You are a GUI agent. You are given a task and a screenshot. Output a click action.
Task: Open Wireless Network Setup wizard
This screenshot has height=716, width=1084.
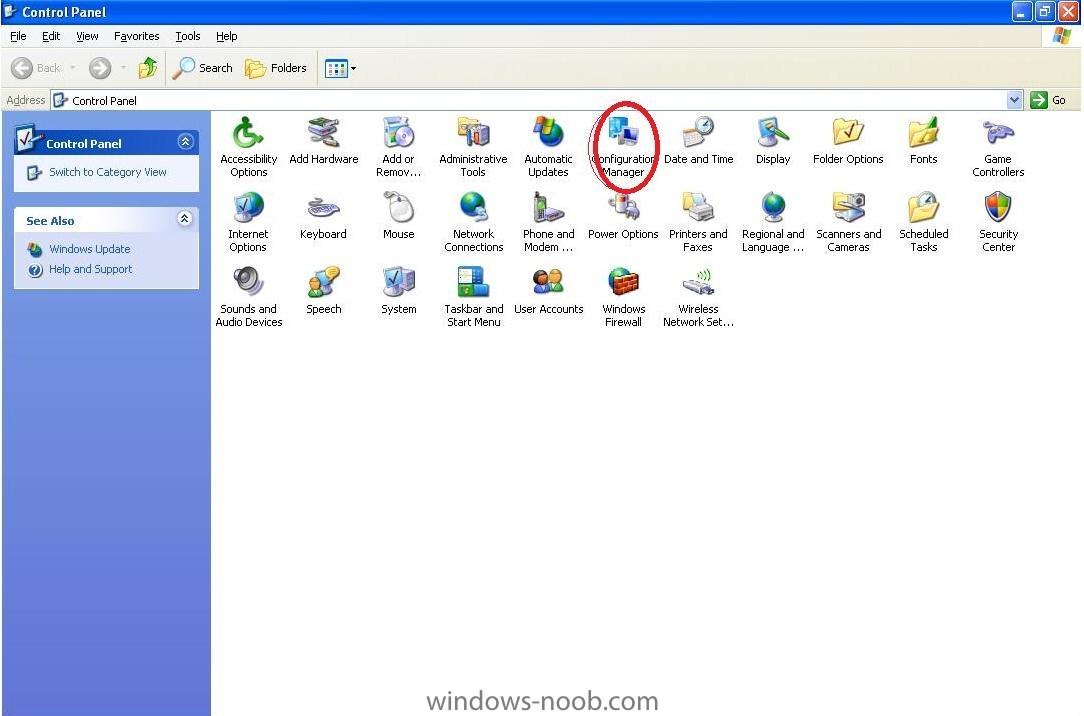point(698,297)
